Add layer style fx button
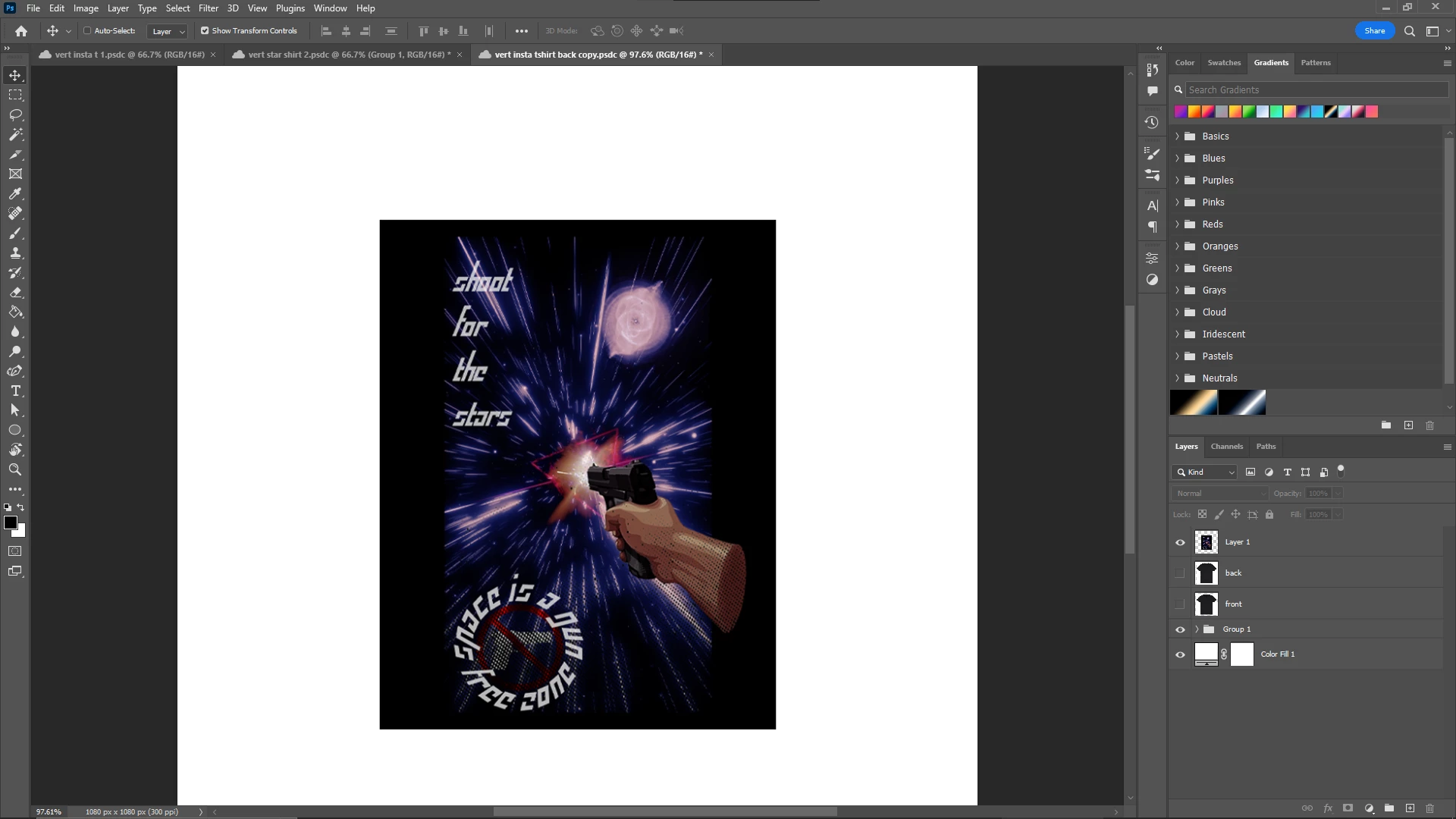The image size is (1456, 819). pos(1328,808)
